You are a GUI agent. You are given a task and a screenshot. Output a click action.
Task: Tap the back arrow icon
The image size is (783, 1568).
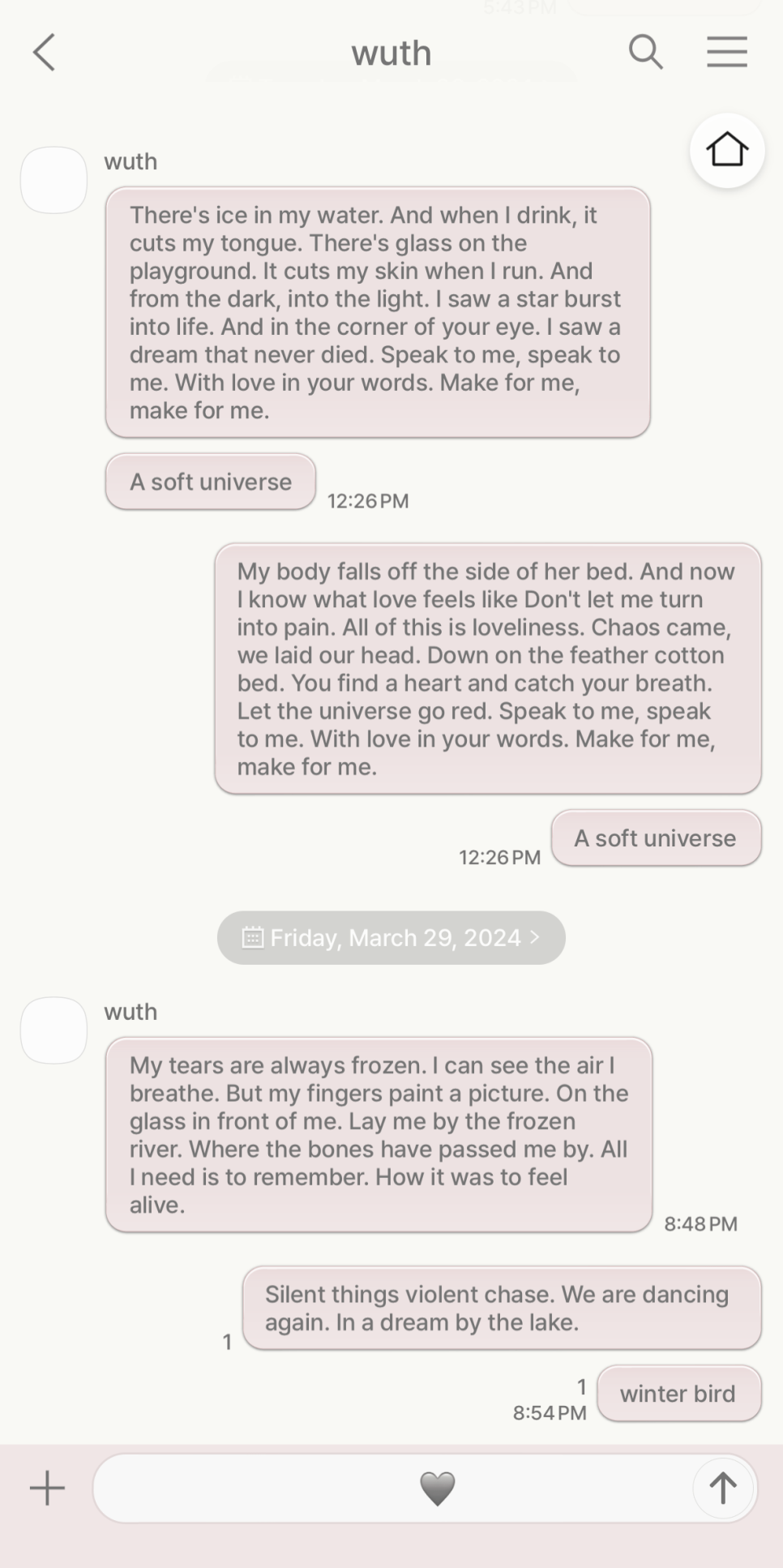click(45, 53)
